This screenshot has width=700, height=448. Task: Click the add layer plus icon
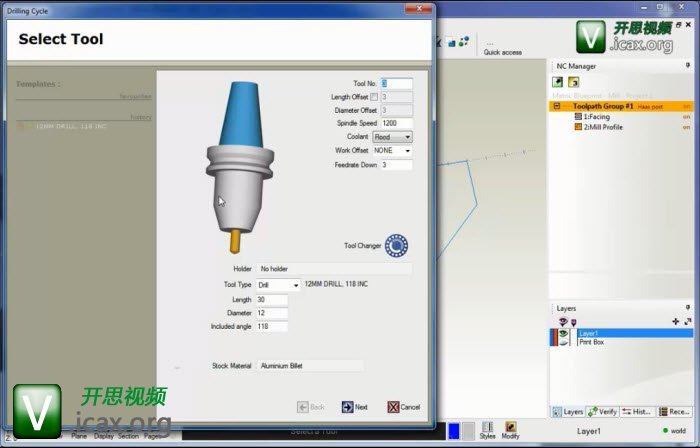pyautogui.click(x=675, y=321)
